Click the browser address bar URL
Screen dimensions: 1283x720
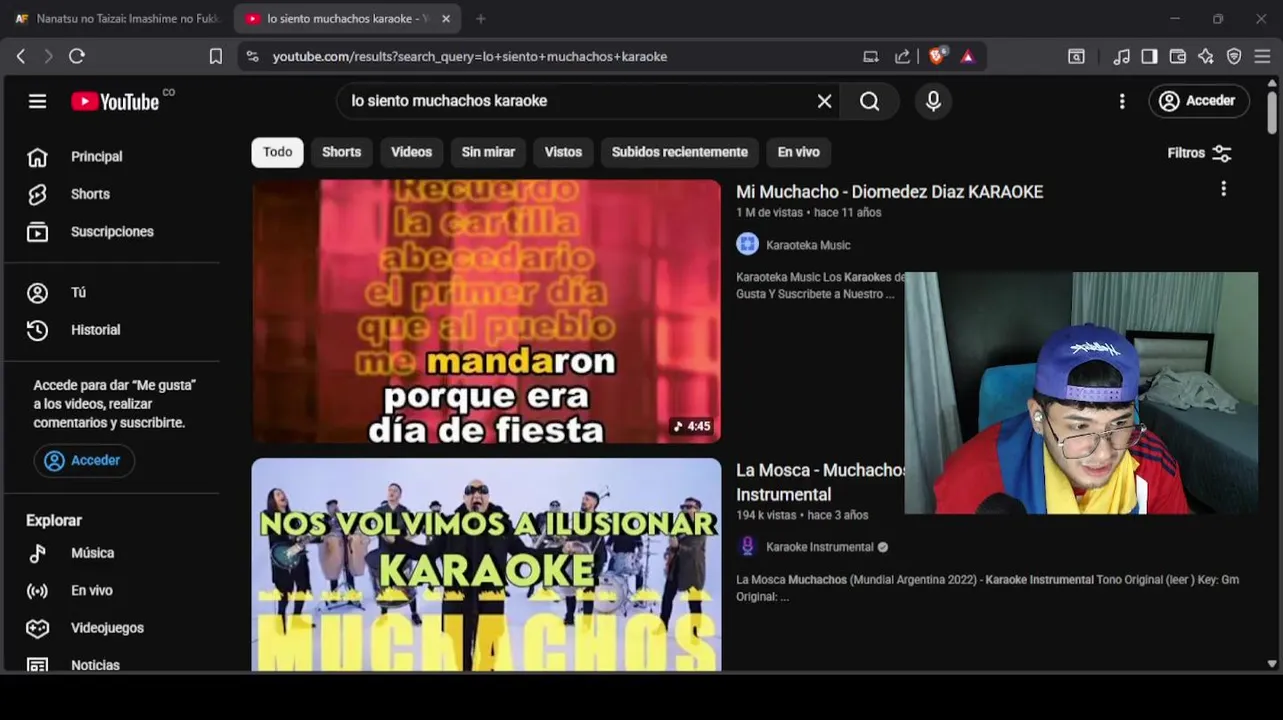[470, 57]
